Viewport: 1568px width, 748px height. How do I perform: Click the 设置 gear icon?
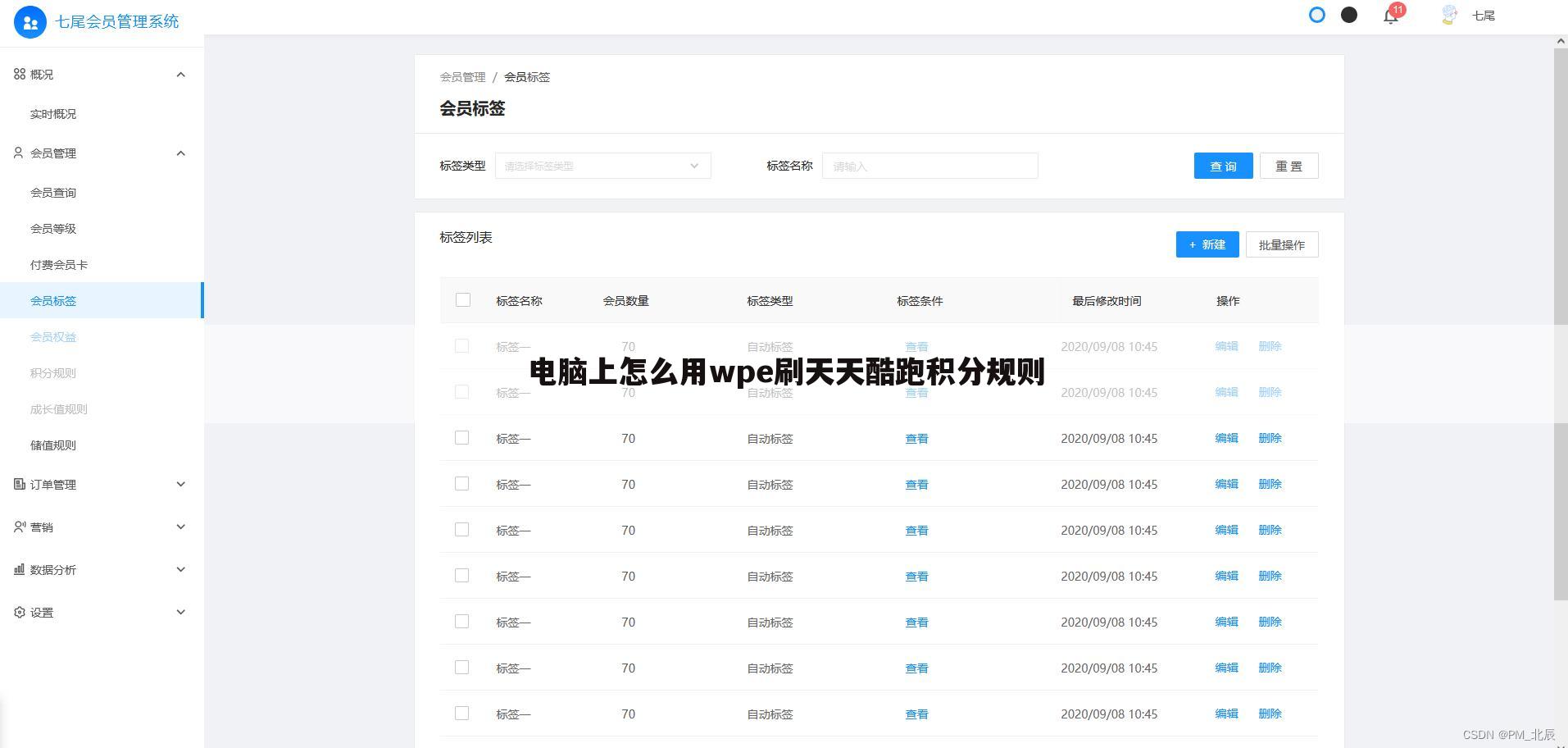click(20, 612)
